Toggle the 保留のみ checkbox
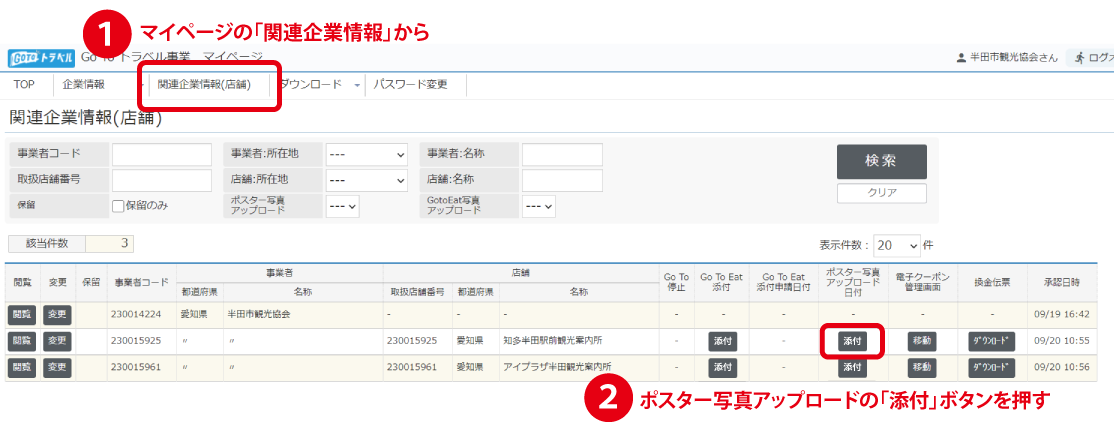 point(118,206)
